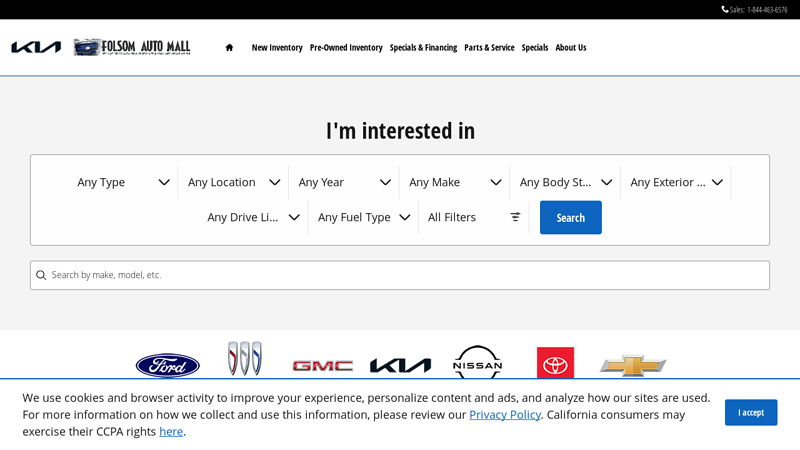800x450 pixels.
Task: Go to home via house icon
Action: click(229, 47)
